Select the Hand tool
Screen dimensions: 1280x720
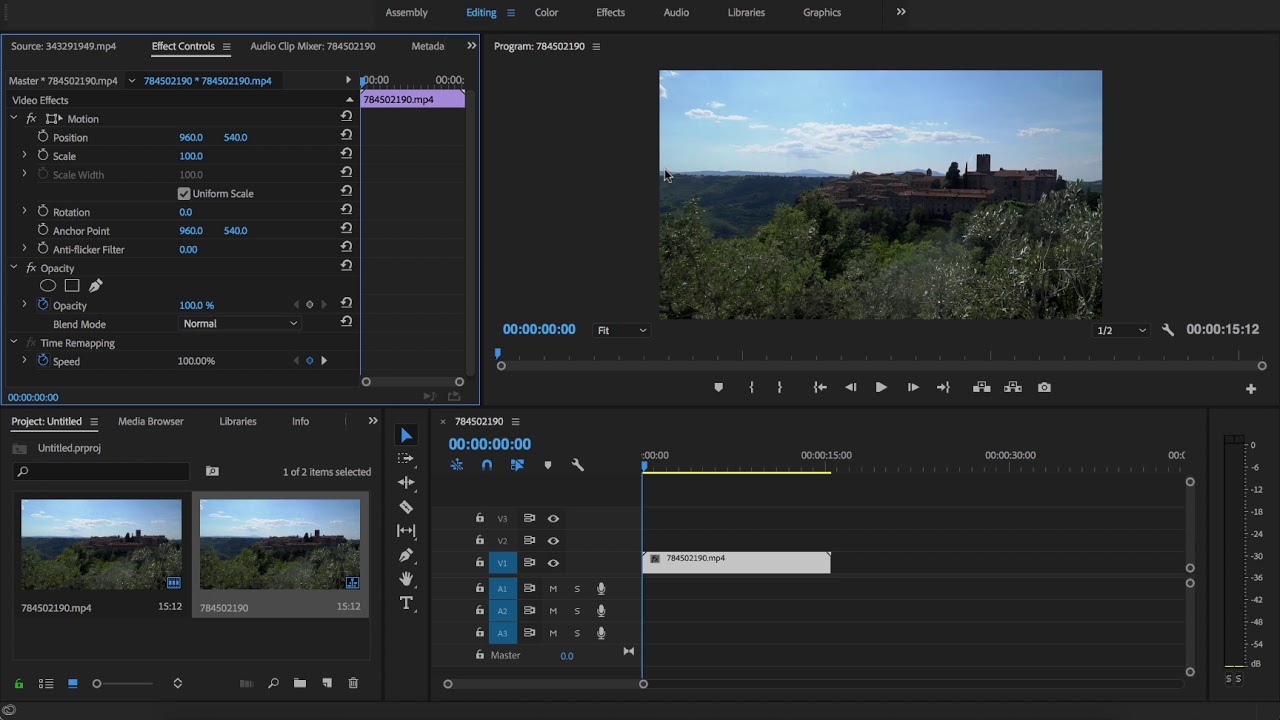[406, 579]
